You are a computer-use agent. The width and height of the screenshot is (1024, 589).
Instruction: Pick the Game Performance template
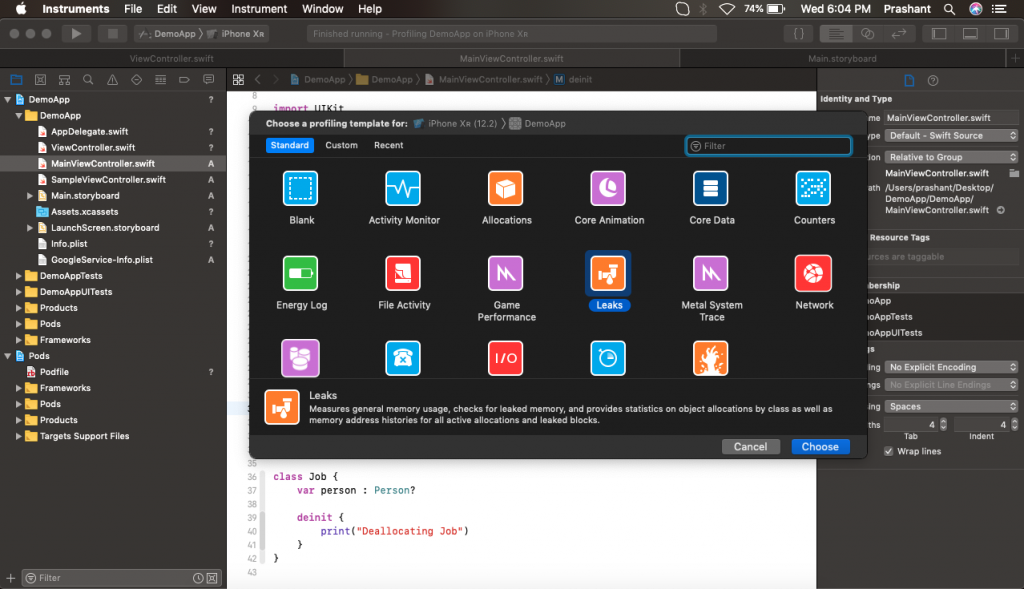click(505, 274)
